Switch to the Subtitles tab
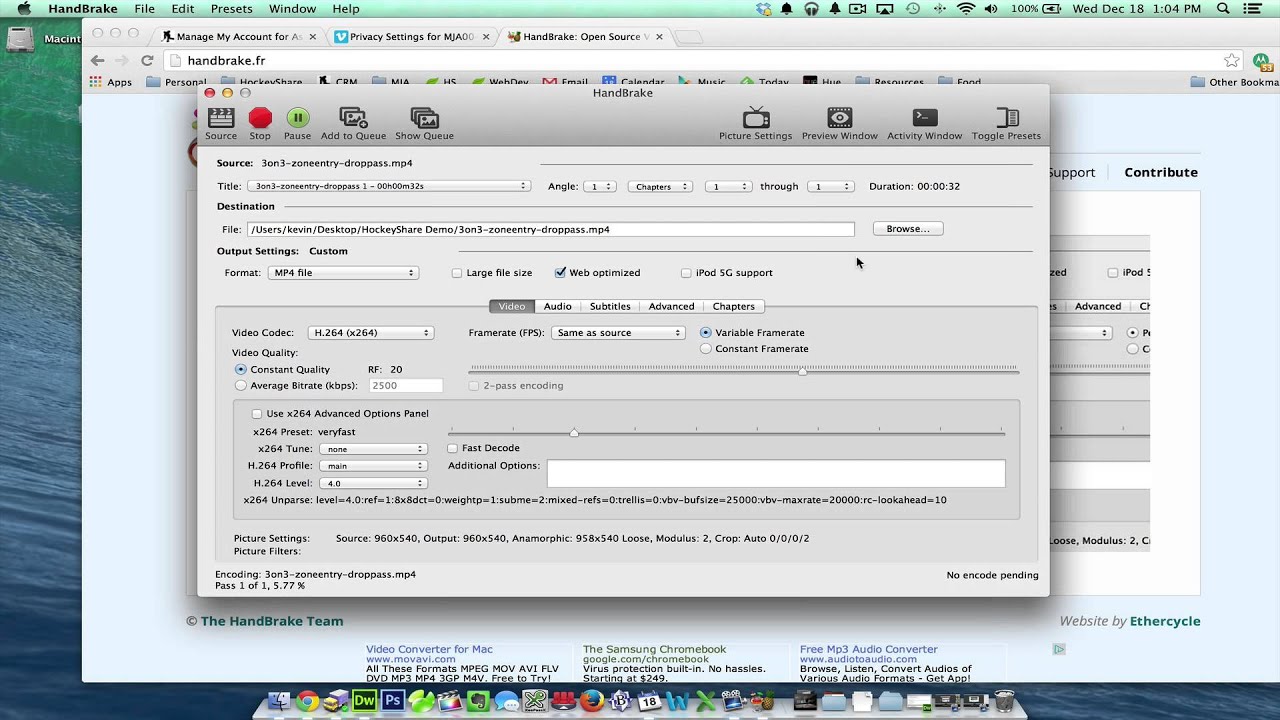The width and height of the screenshot is (1280, 720). pyautogui.click(x=610, y=306)
